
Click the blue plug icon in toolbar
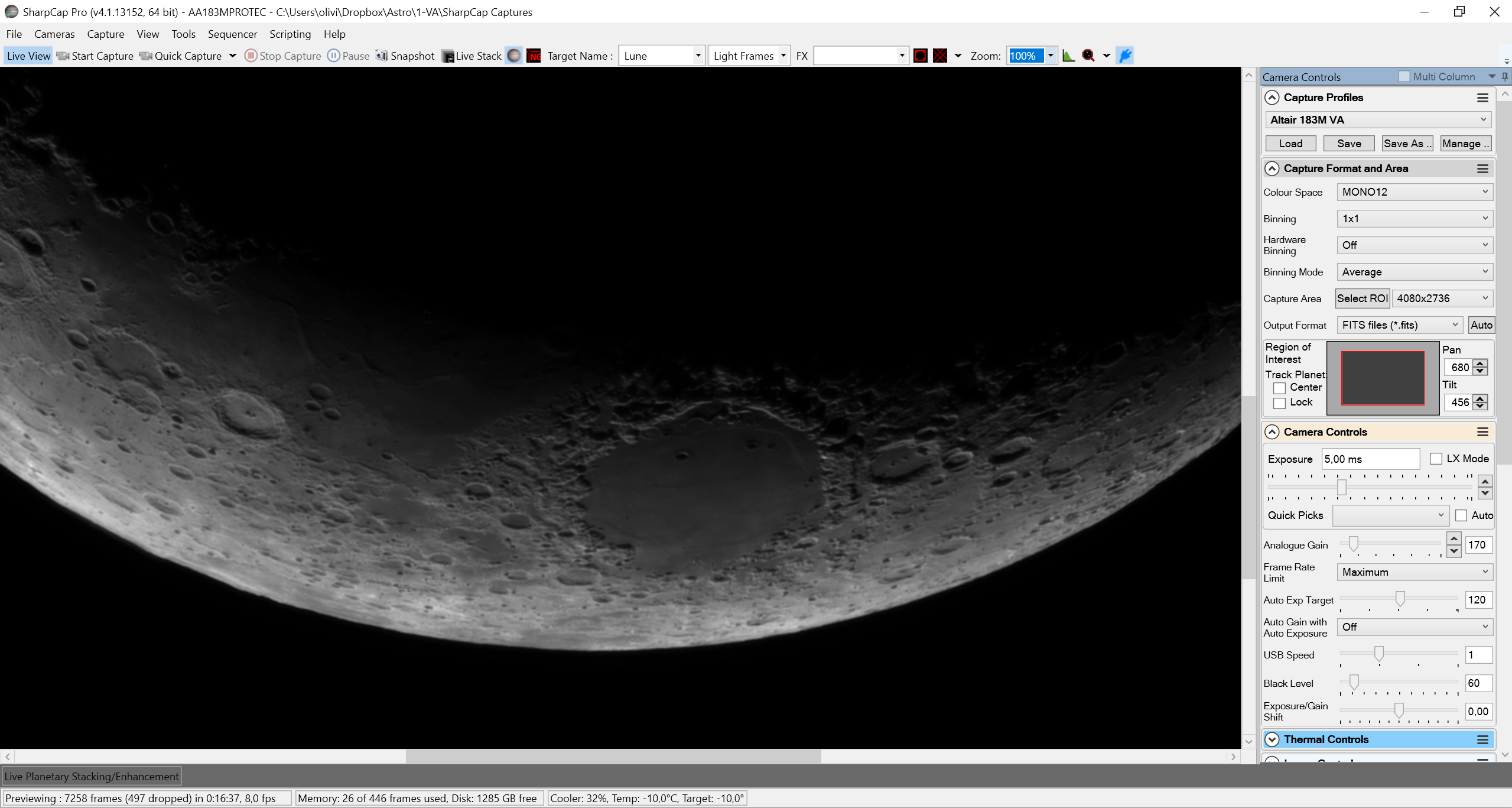(1125, 56)
